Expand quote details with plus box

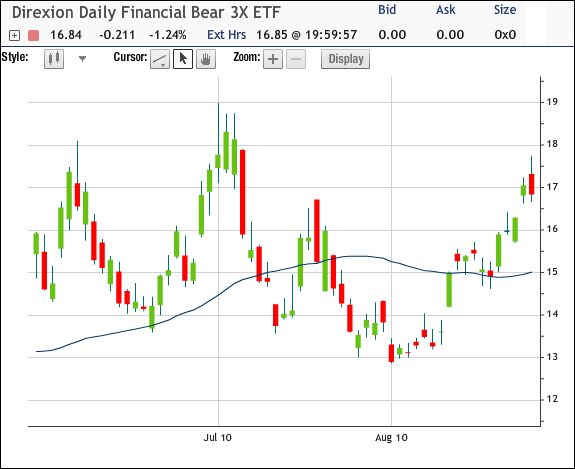14,35
